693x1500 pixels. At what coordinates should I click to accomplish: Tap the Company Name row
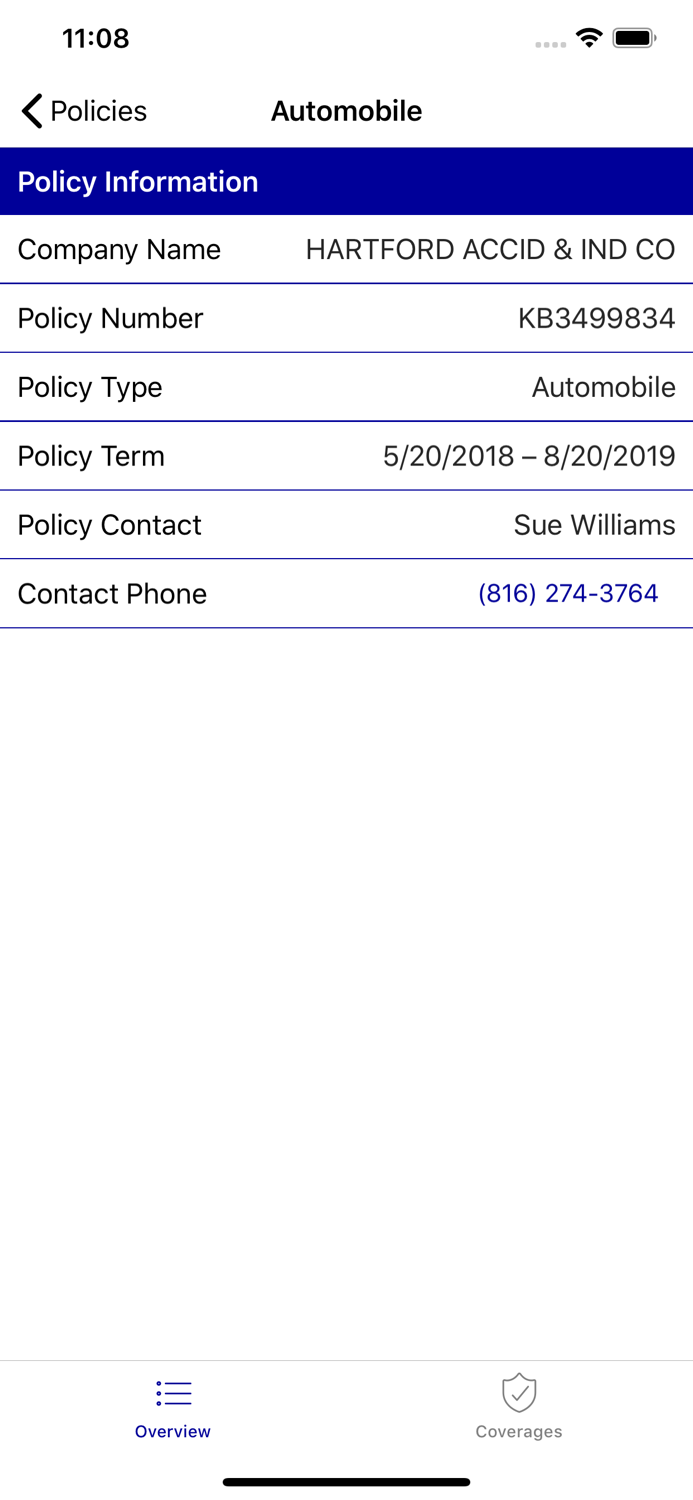click(x=346, y=249)
